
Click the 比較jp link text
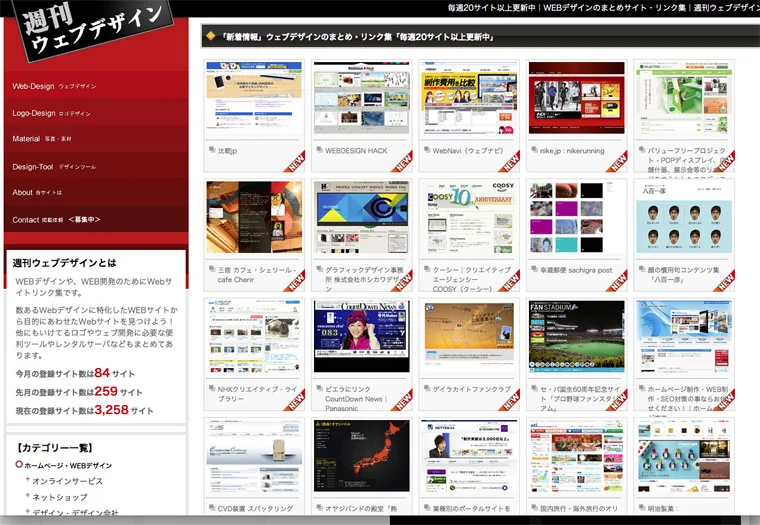(227, 151)
